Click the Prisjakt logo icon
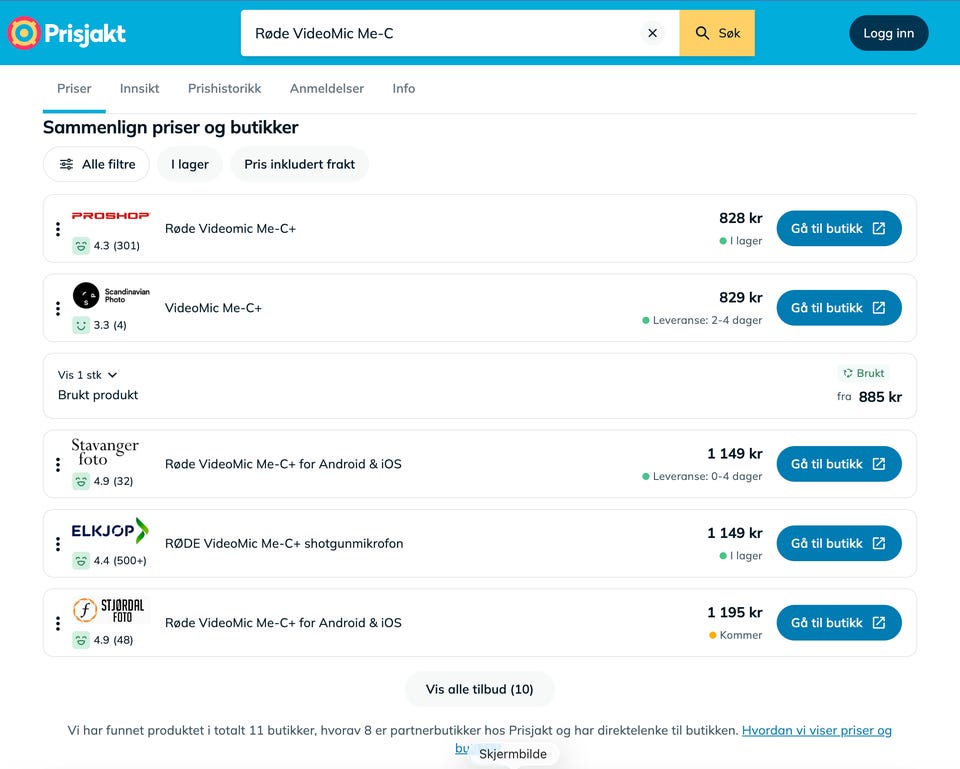The image size is (960, 769). pyautogui.click(x=24, y=33)
